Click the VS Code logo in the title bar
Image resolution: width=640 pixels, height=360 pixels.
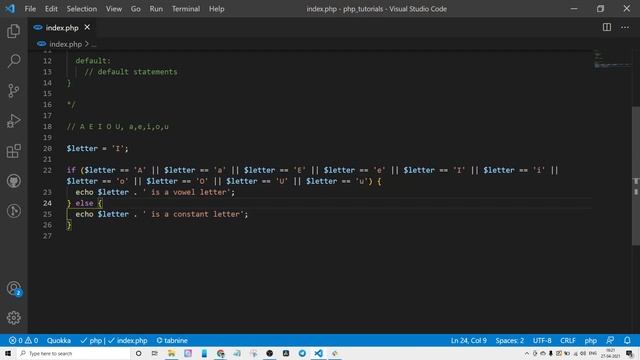point(10,9)
